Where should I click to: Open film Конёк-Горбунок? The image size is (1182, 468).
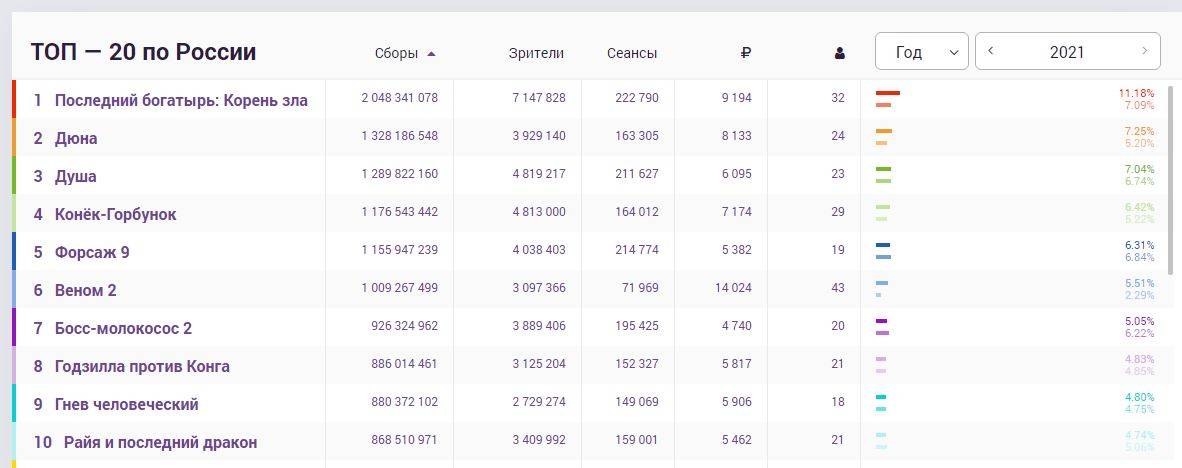point(115,214)
